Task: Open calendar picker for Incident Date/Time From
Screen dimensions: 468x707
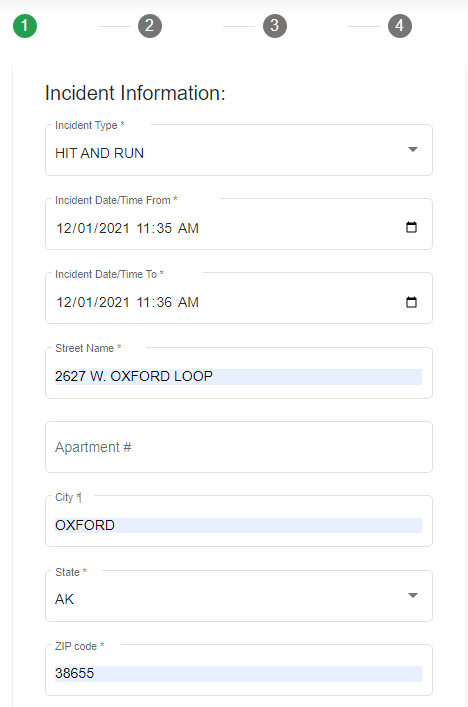Action: tap(411, 227)
